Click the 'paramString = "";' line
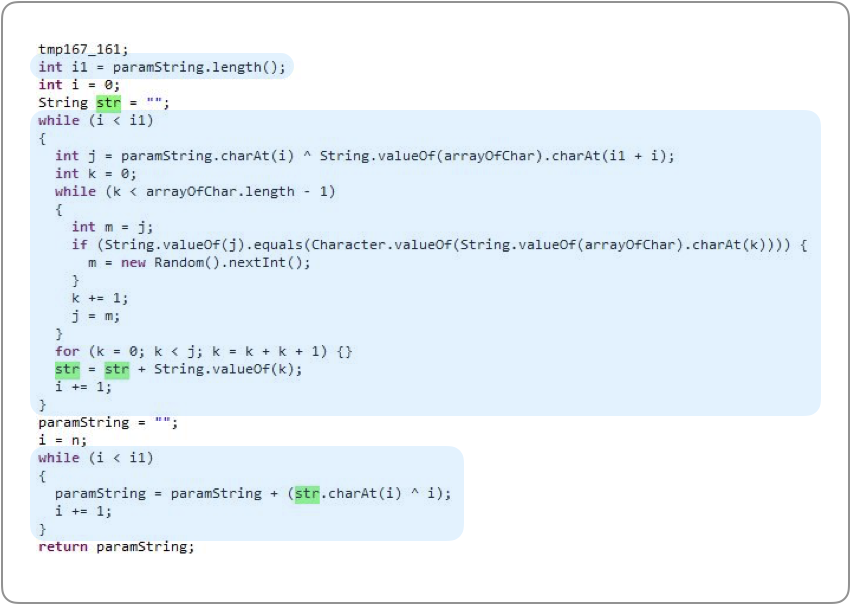The height and width of the screenshot is (605, 851). point(108,422)
